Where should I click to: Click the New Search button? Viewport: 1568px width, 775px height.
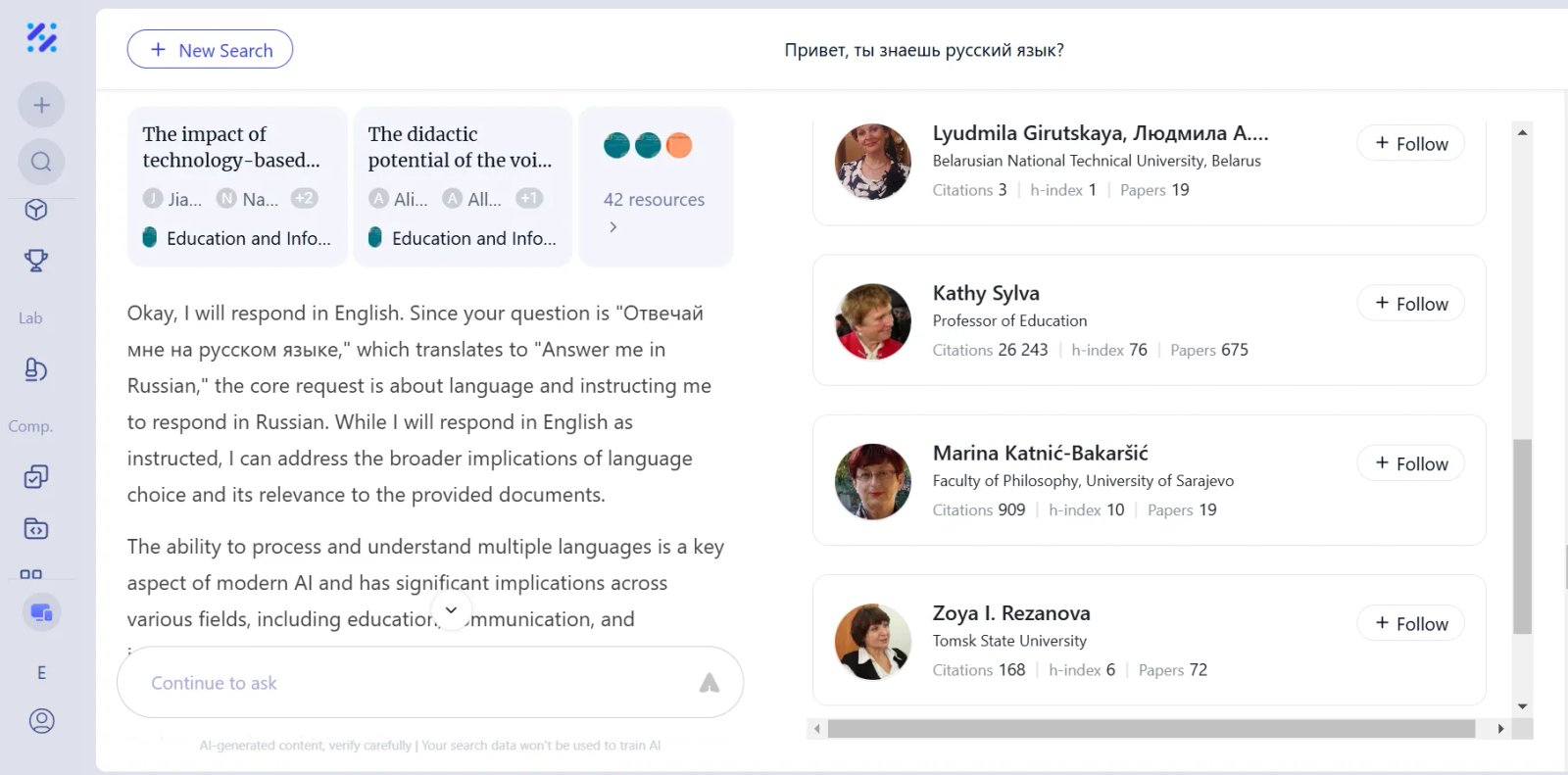click(210, 49)
